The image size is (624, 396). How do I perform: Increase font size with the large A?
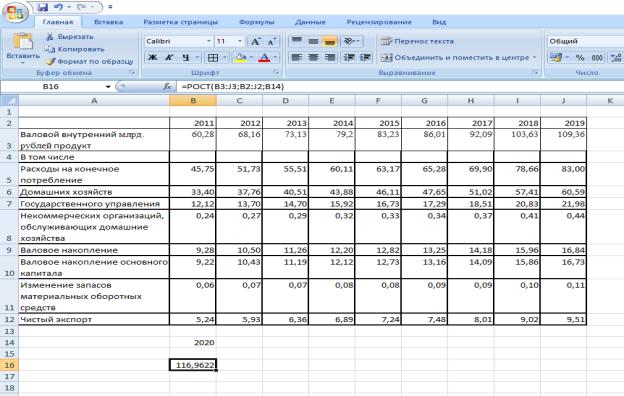click(x=255, y=41)
